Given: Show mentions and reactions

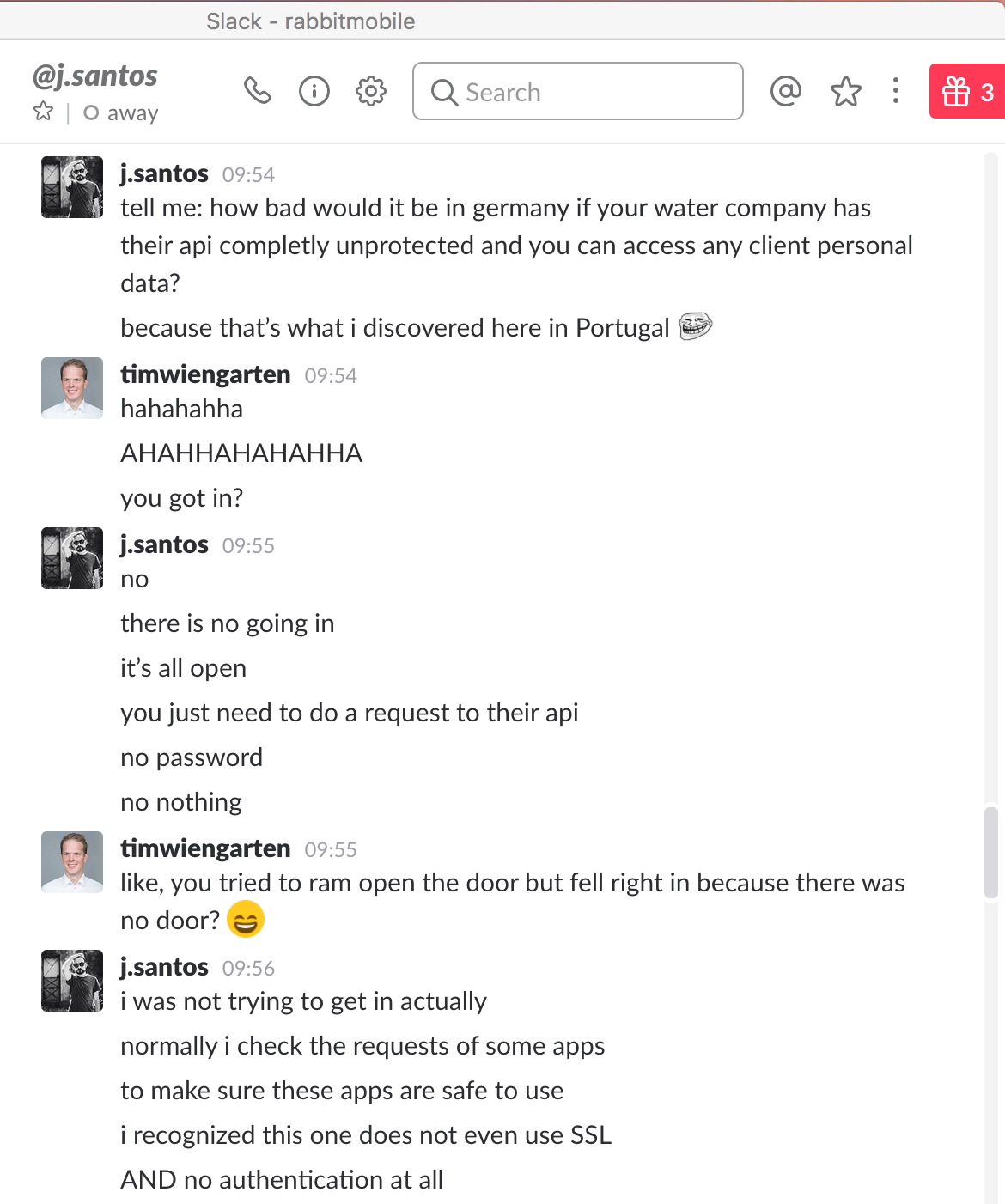Looking at the screenshot, I should click(786, 90).
